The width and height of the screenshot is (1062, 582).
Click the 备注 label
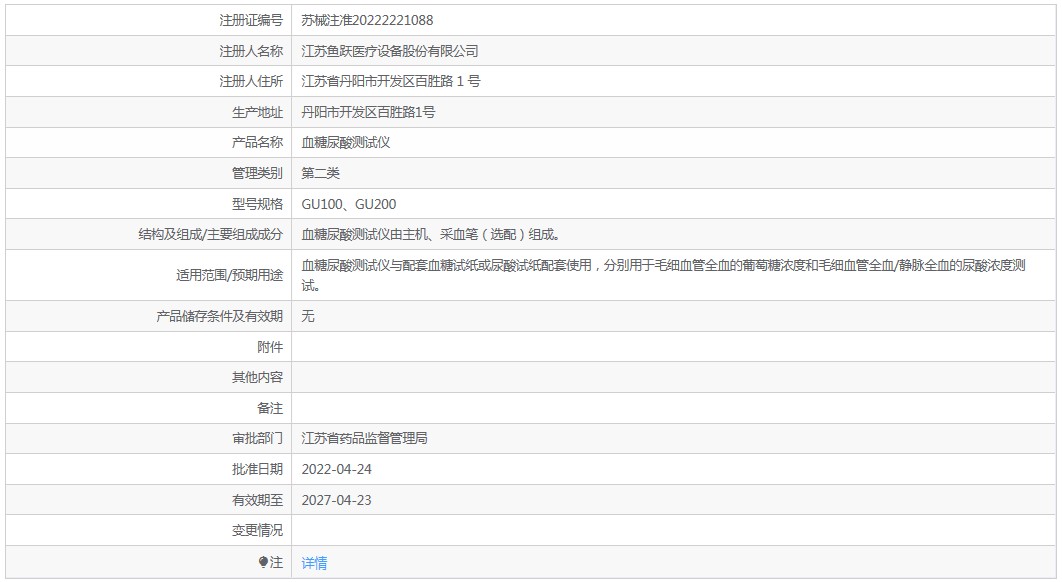270,408
